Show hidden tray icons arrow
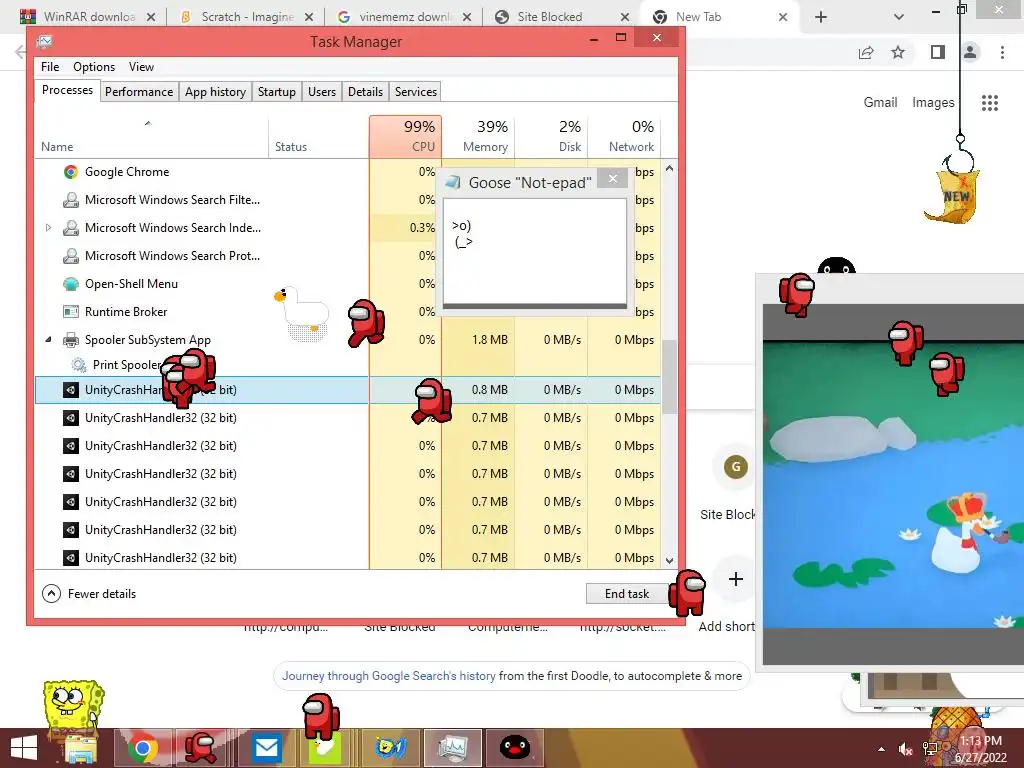 pyautogui.click(x=882, y=749)
